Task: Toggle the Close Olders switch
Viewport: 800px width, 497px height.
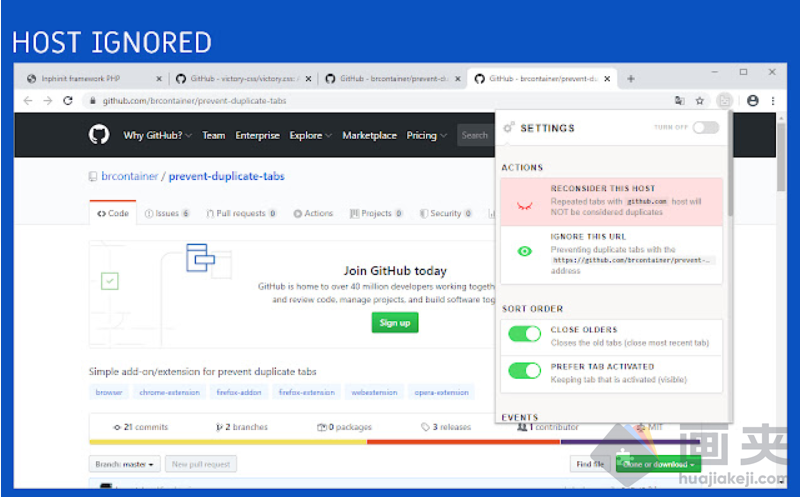Action: 524,334
